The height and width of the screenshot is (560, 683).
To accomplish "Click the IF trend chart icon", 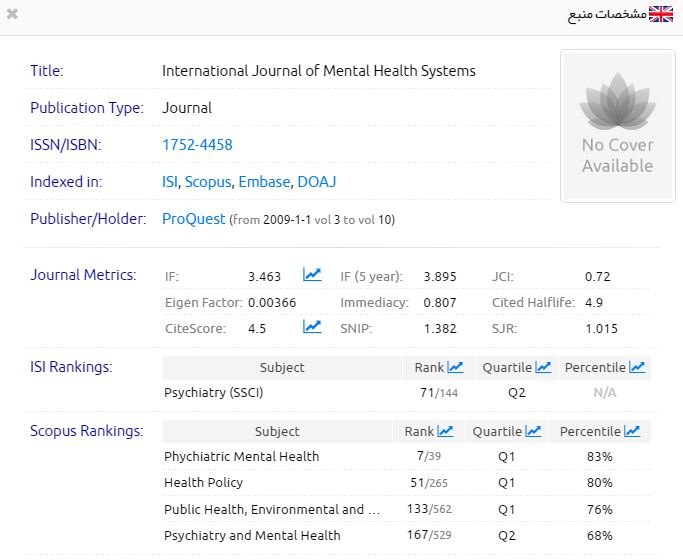I will [312, 275].
